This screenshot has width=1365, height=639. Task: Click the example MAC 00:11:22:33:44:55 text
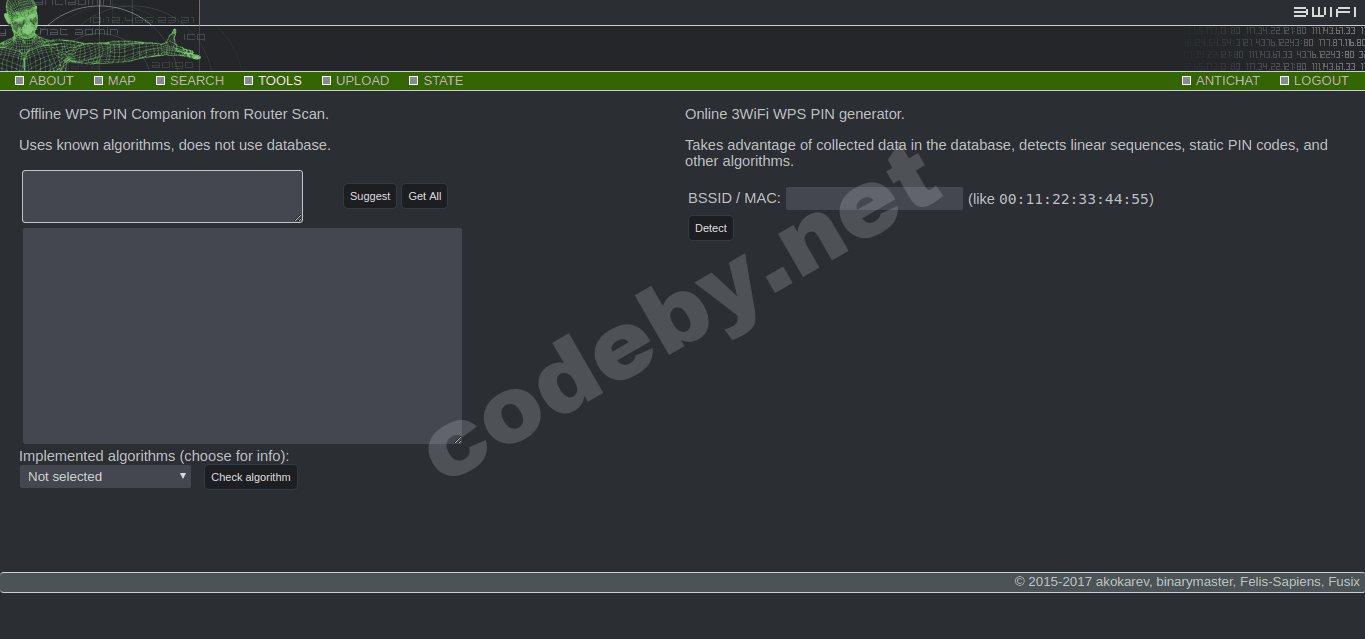1074,199
